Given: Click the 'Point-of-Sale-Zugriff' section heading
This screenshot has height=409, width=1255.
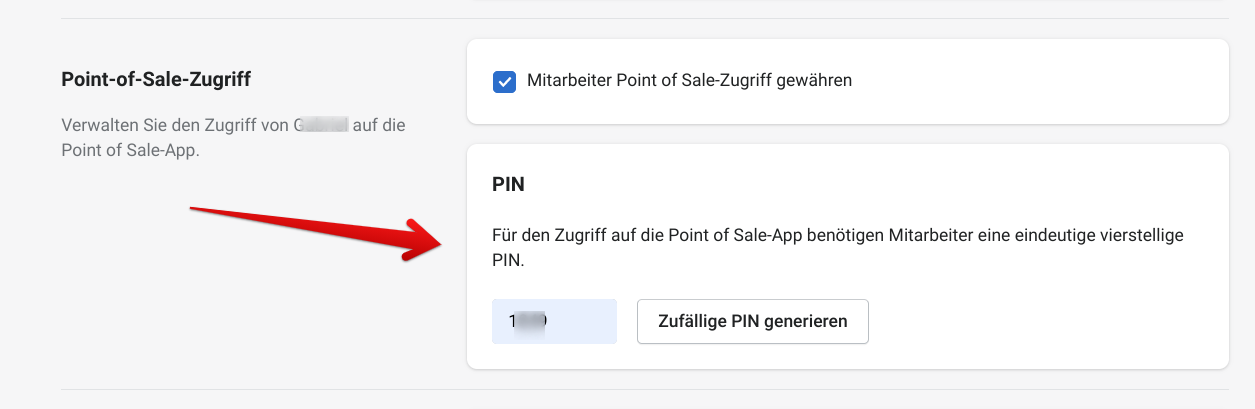Looking at the screenshot, I should point(156,79).
